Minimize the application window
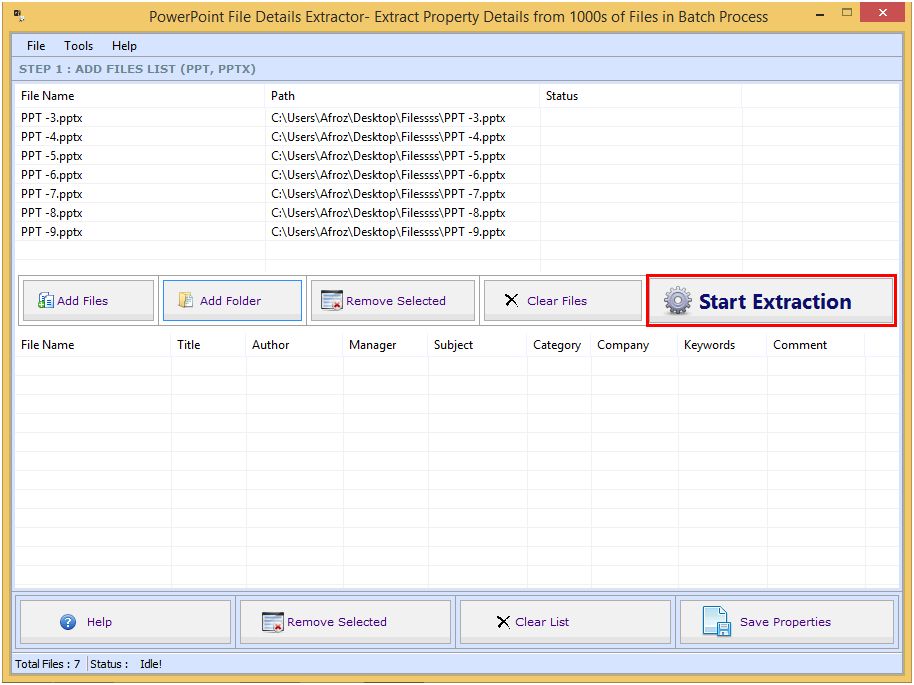914x685 pixels. pos(820,14)
